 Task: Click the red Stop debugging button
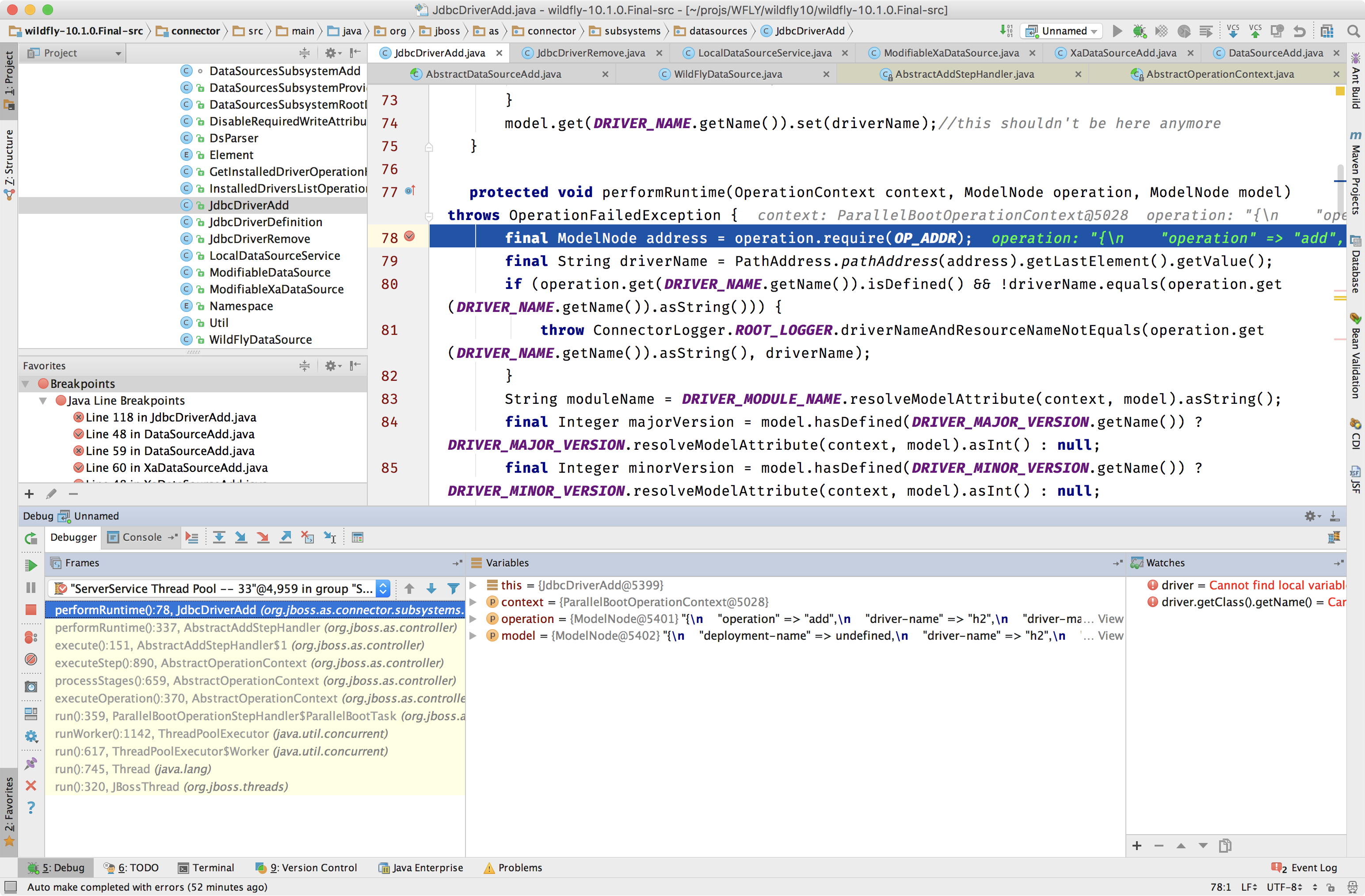pyautogui.click(x=31, y=609)
